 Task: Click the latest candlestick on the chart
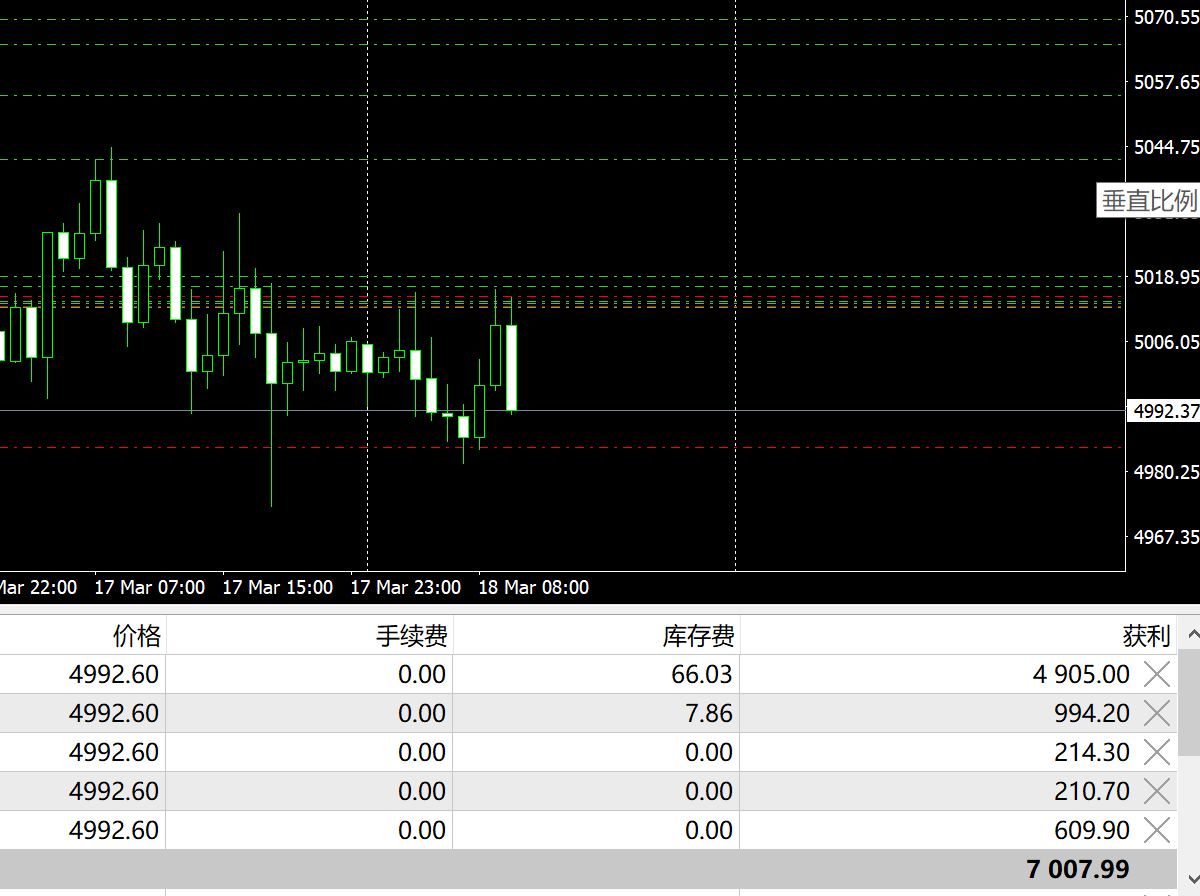pyautogui.click(x=511, y=367)
